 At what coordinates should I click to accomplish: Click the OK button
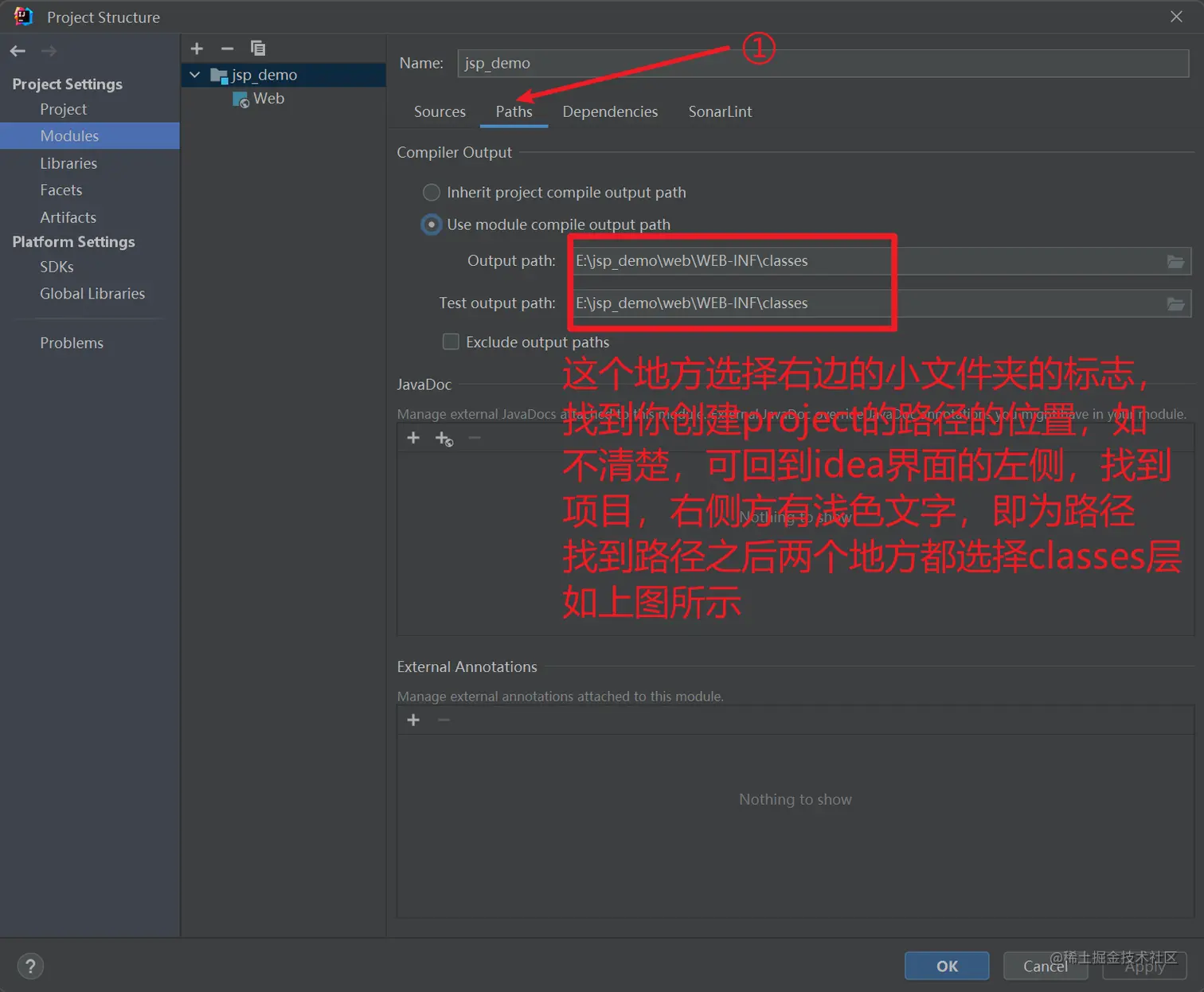(947, 967)
